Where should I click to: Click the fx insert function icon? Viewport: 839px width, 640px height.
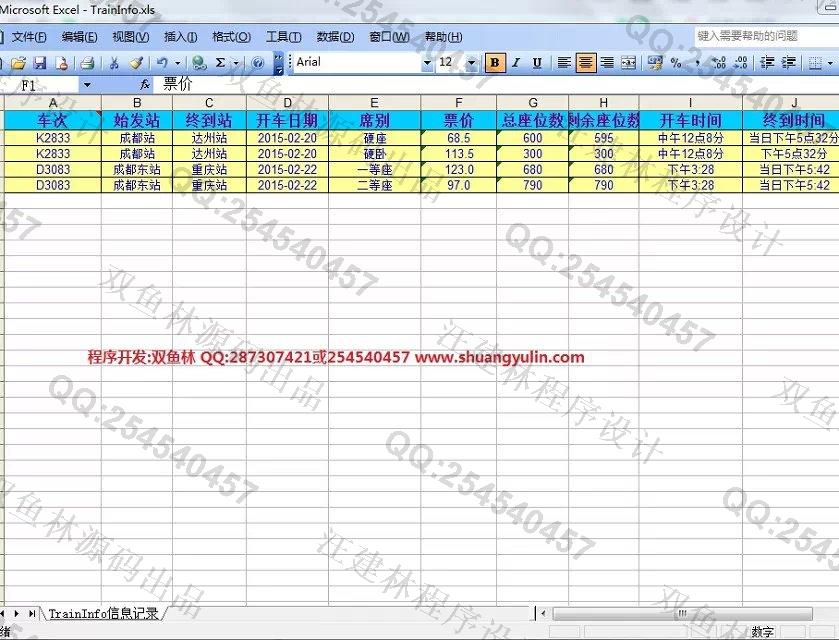tap(144, 85)
